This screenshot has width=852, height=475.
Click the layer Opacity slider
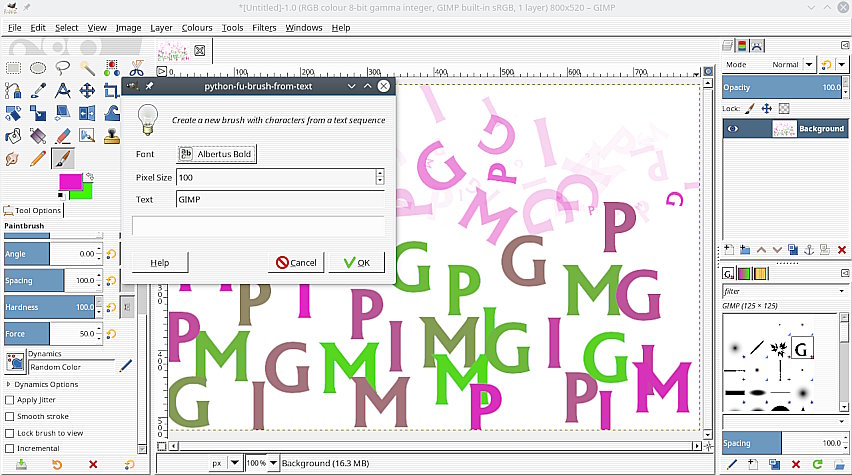point(782,88)
